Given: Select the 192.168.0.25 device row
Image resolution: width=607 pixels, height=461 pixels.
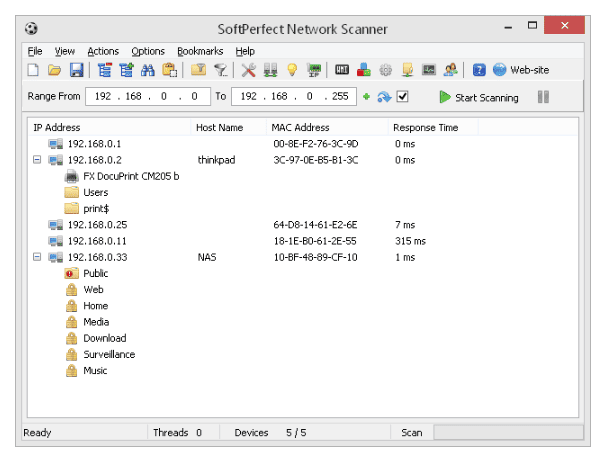Looking at the screenshot, I should (303, 225).
